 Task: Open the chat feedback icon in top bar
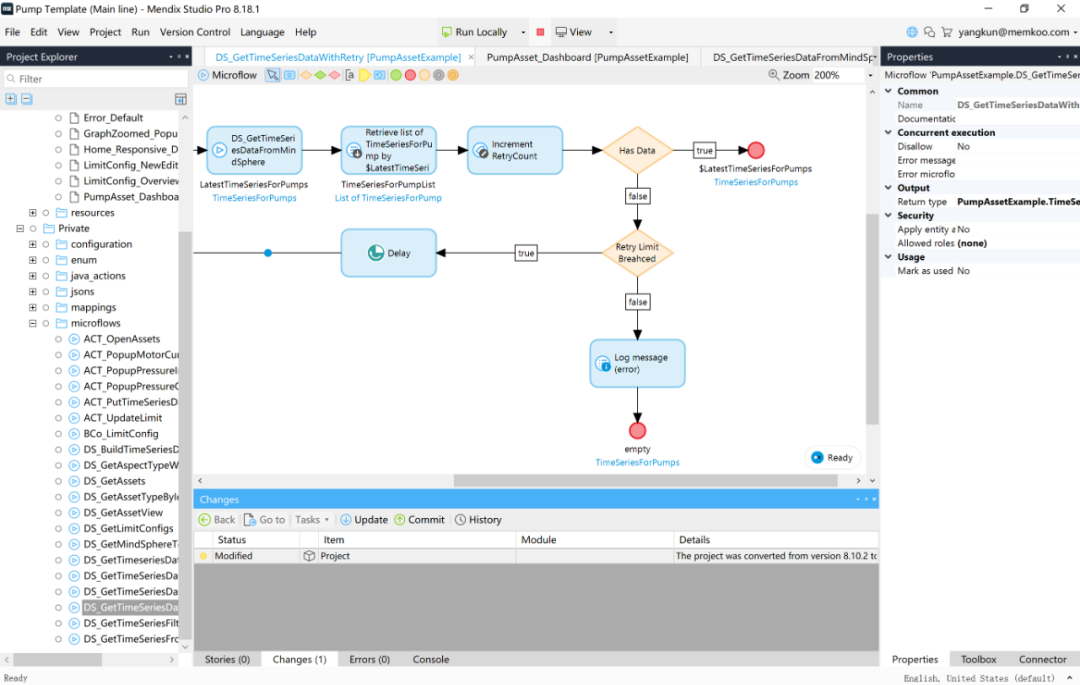pyautogui.click(x=929, y=32)
